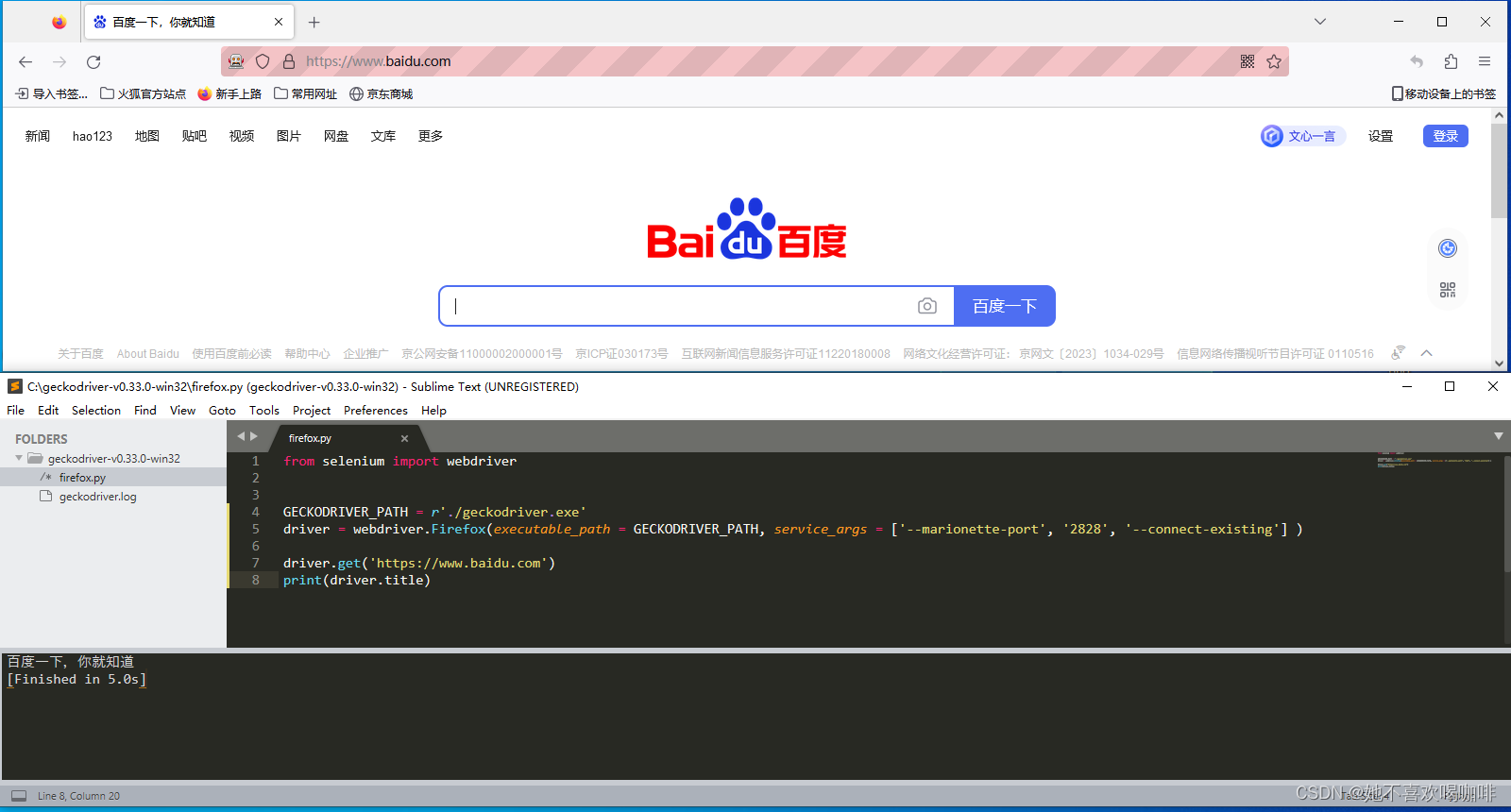Image resolution: width=1511 pixels, height=812 pixels.
Task: Open Sublime Text File menu
Action: coord(16,410)
